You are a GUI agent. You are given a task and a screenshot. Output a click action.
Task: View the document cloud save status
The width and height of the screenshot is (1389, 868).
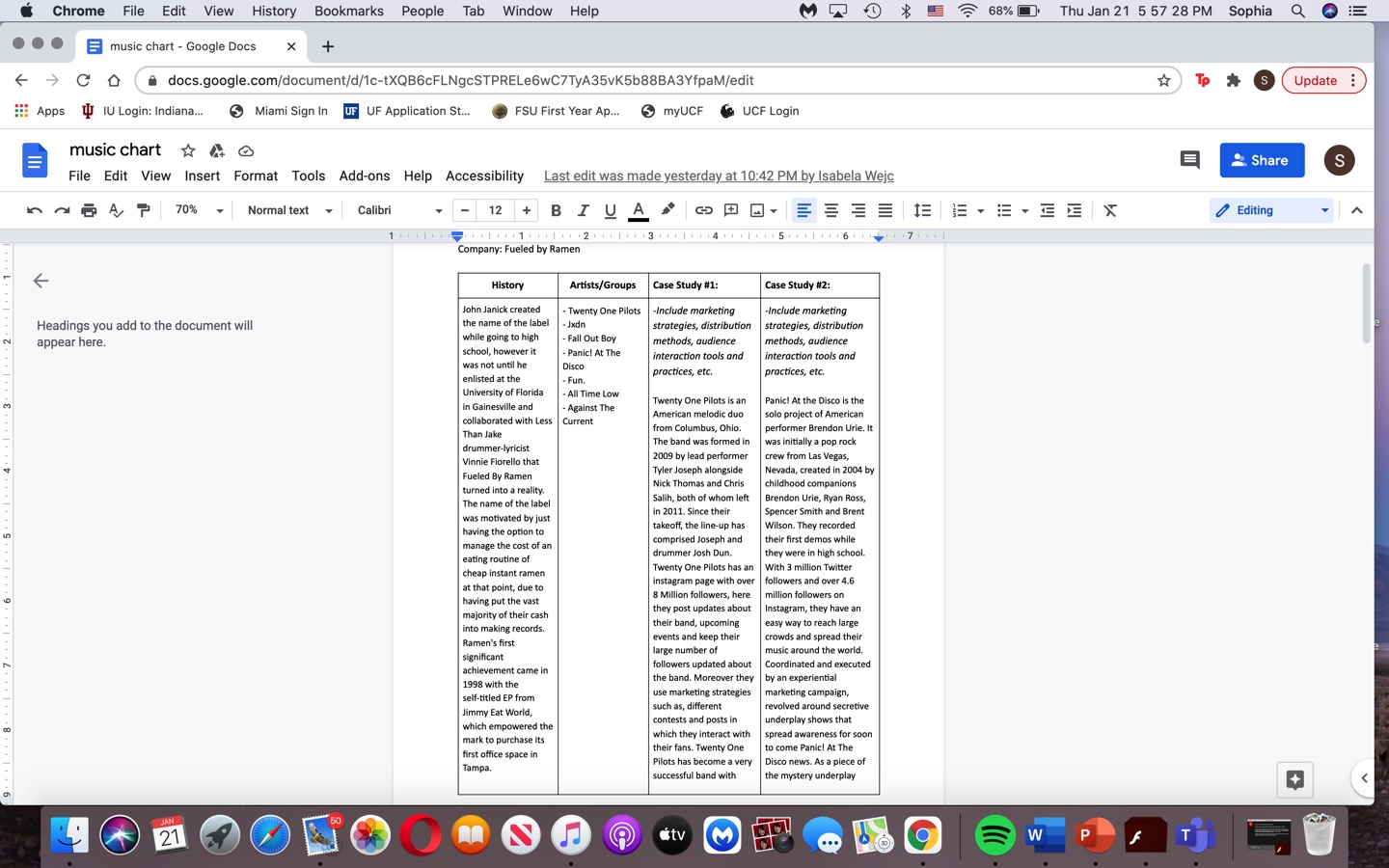[246, 150]
